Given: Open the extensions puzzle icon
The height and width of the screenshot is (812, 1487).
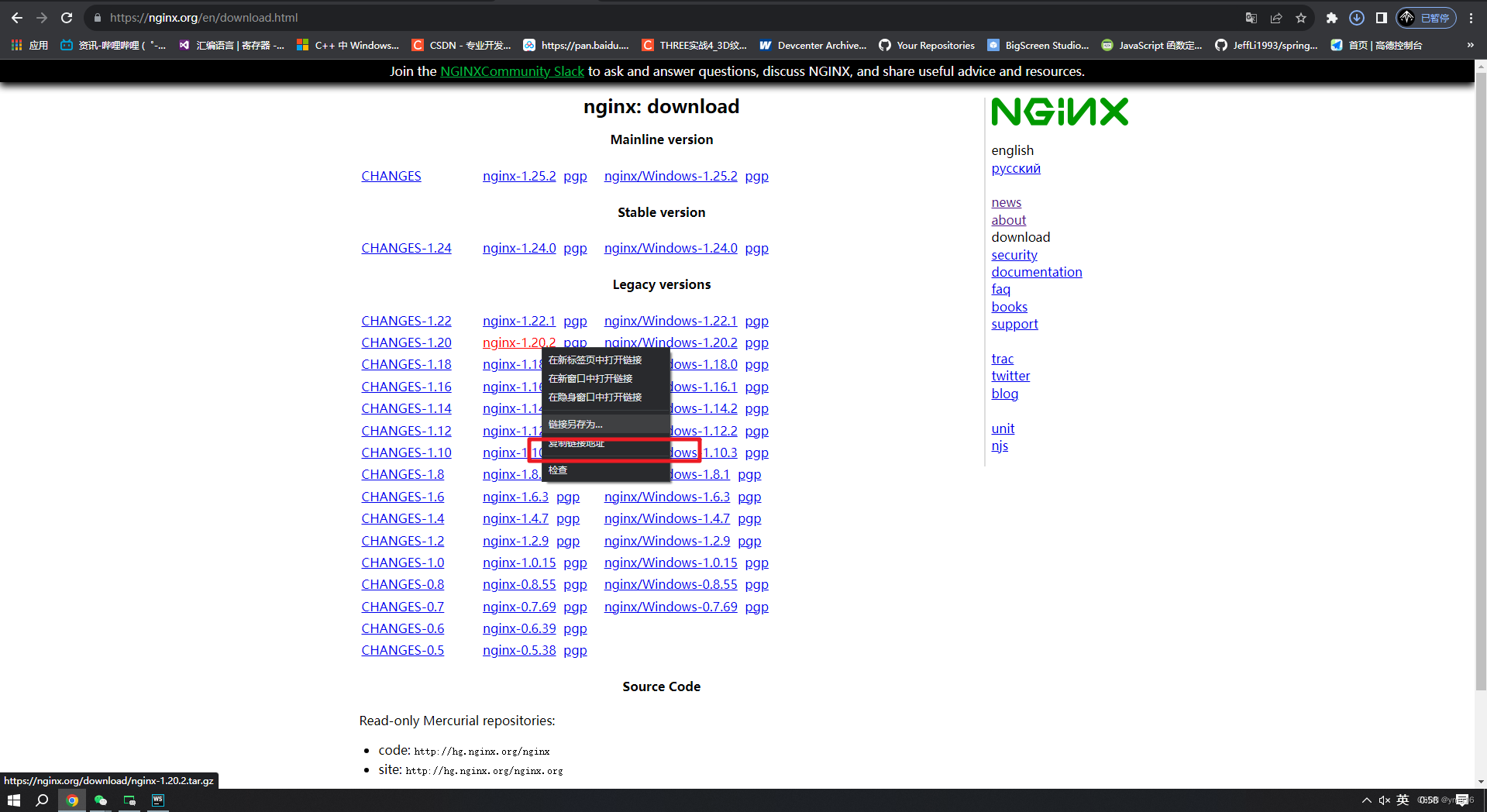Looking at the screenshot, I should coord(1331,18).
